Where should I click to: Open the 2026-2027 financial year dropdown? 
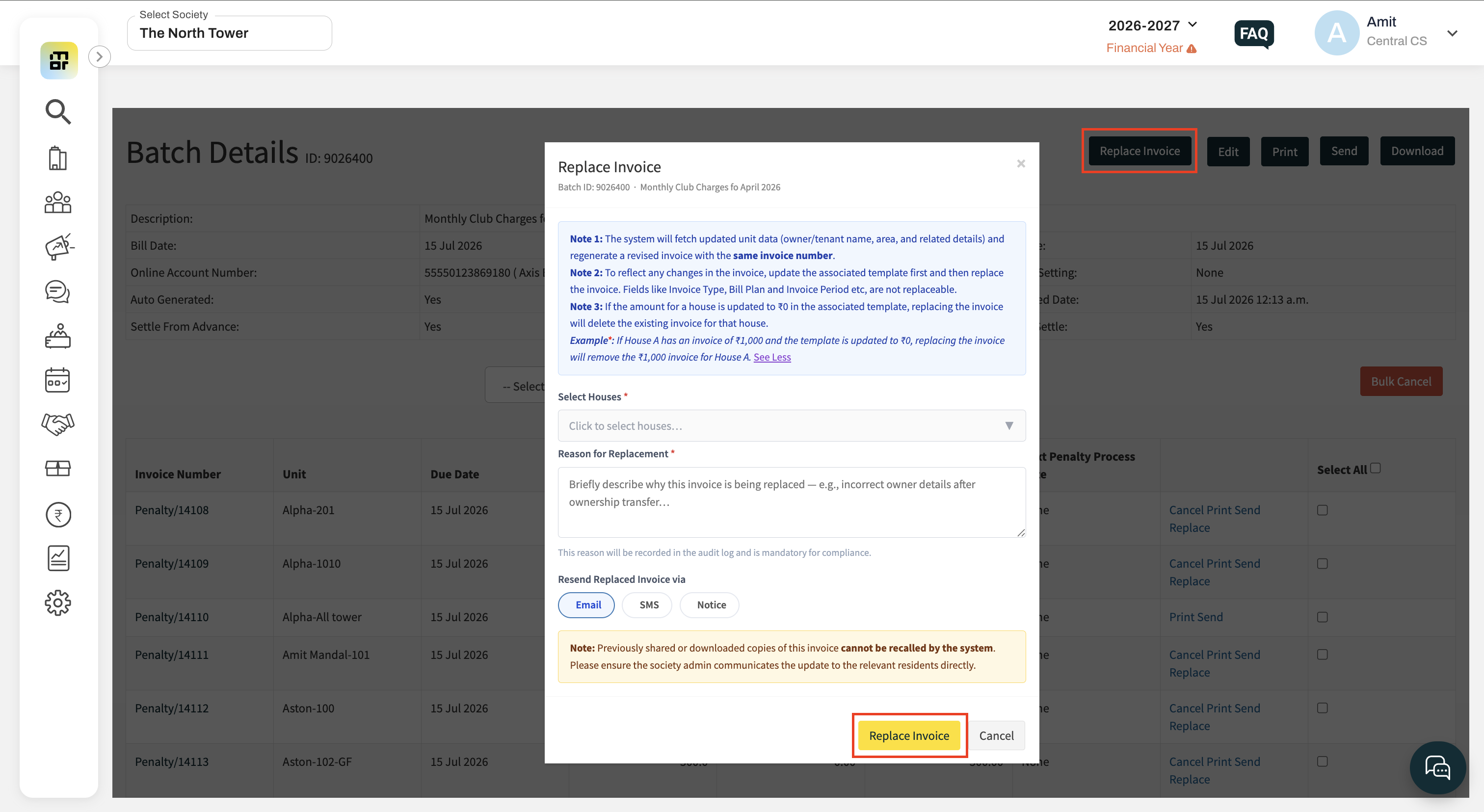click(x=1153, y=26)
